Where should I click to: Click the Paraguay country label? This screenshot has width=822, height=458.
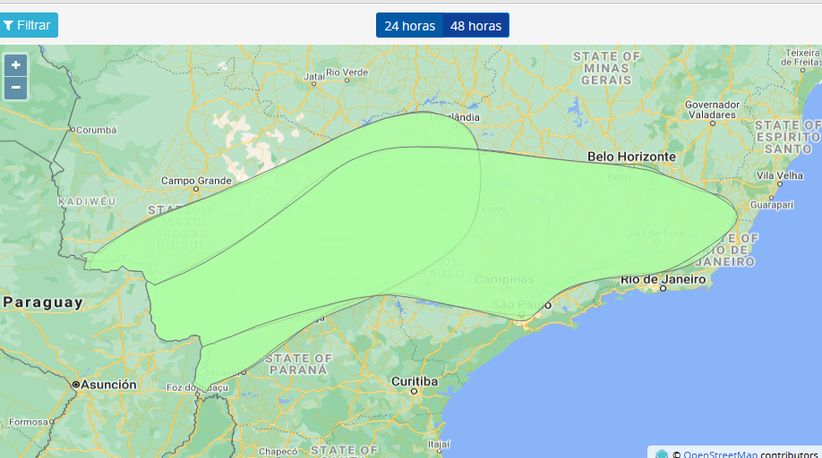point(42,302)
